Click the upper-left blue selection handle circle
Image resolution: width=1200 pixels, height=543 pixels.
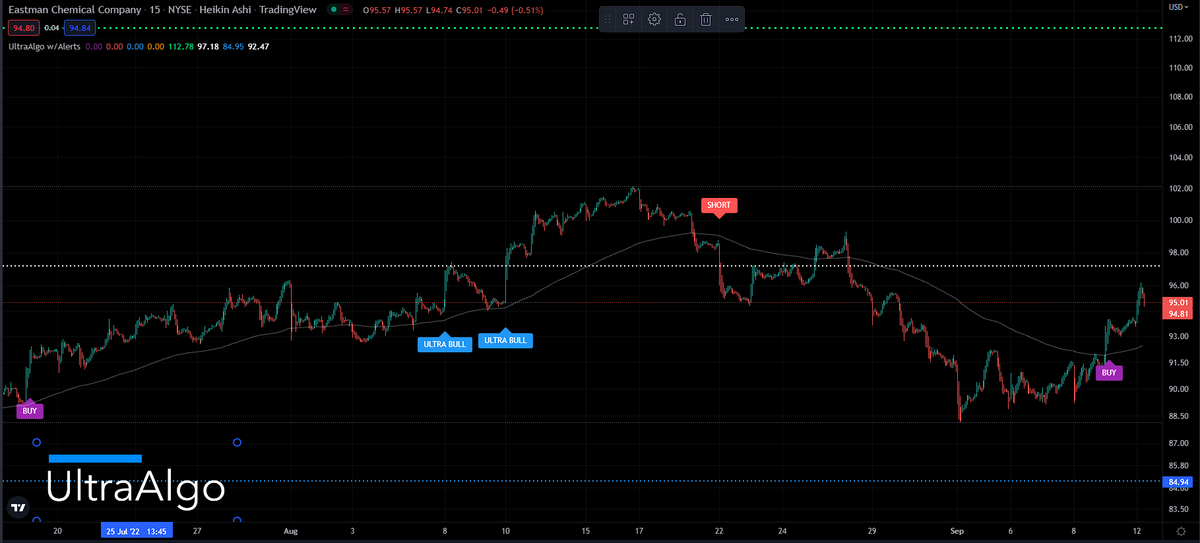(x=37, y=442)
